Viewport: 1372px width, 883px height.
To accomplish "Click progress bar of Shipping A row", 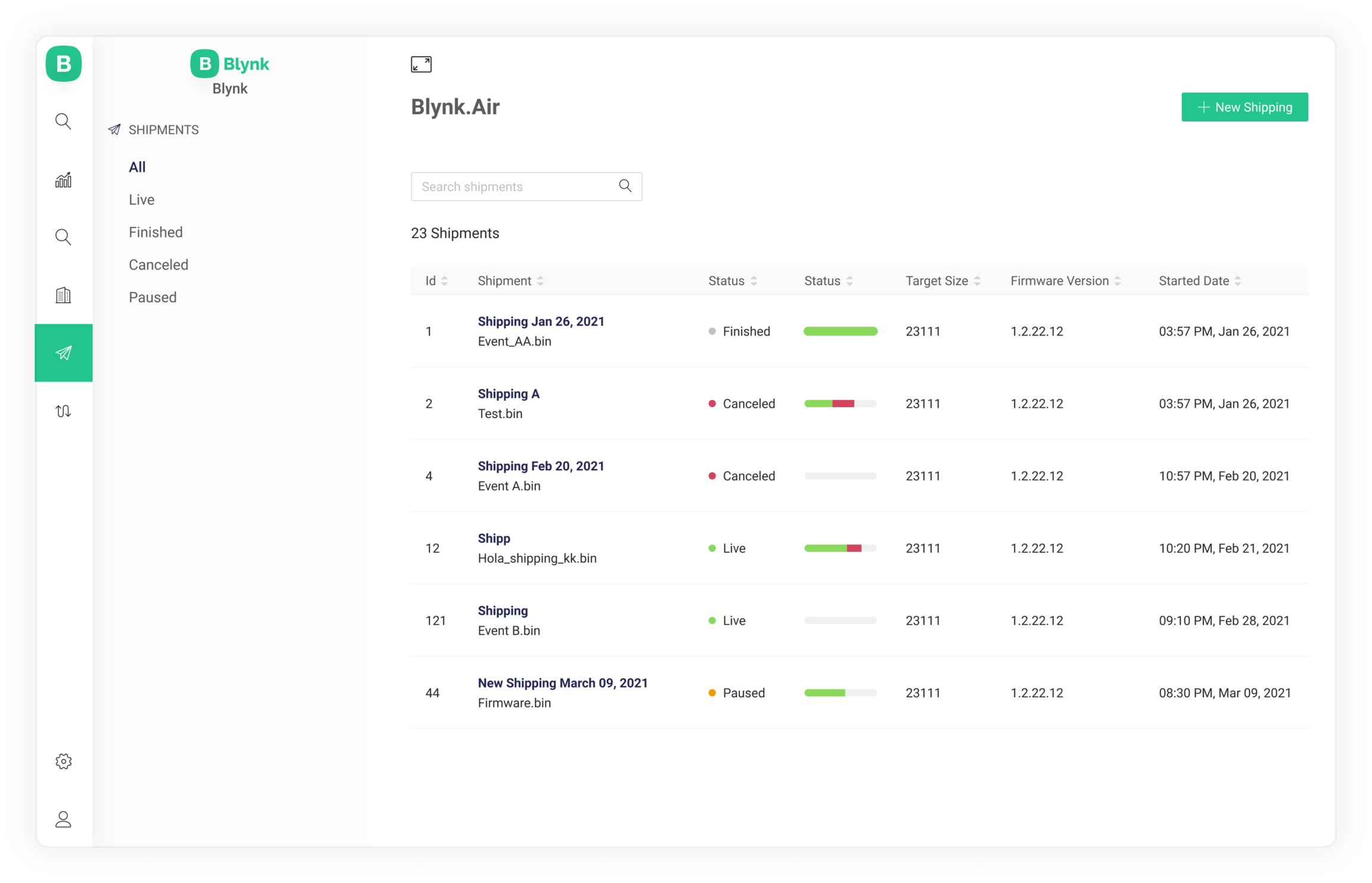I will click(x=840, y=404).
